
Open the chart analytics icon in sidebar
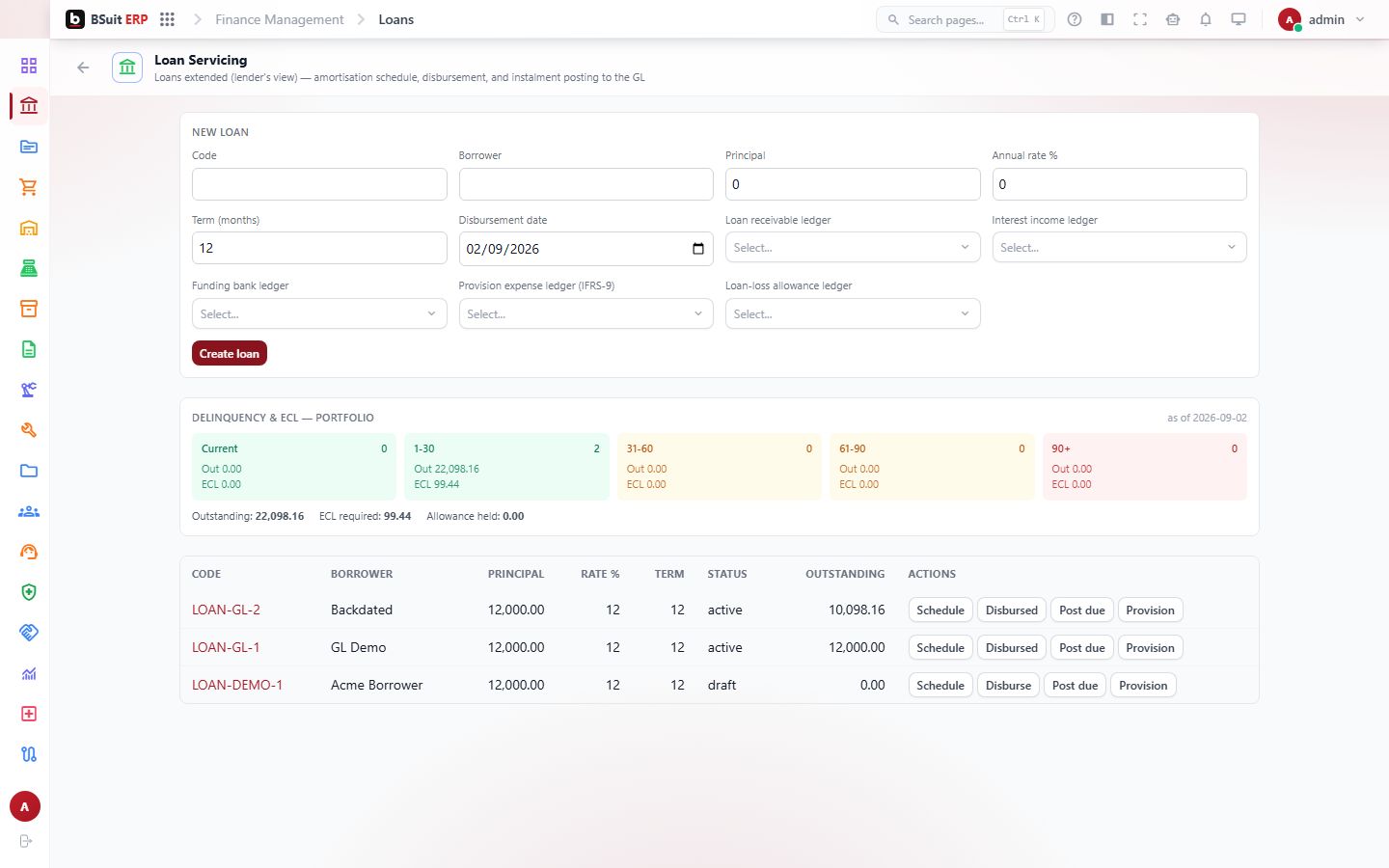[x=29, y=673]
